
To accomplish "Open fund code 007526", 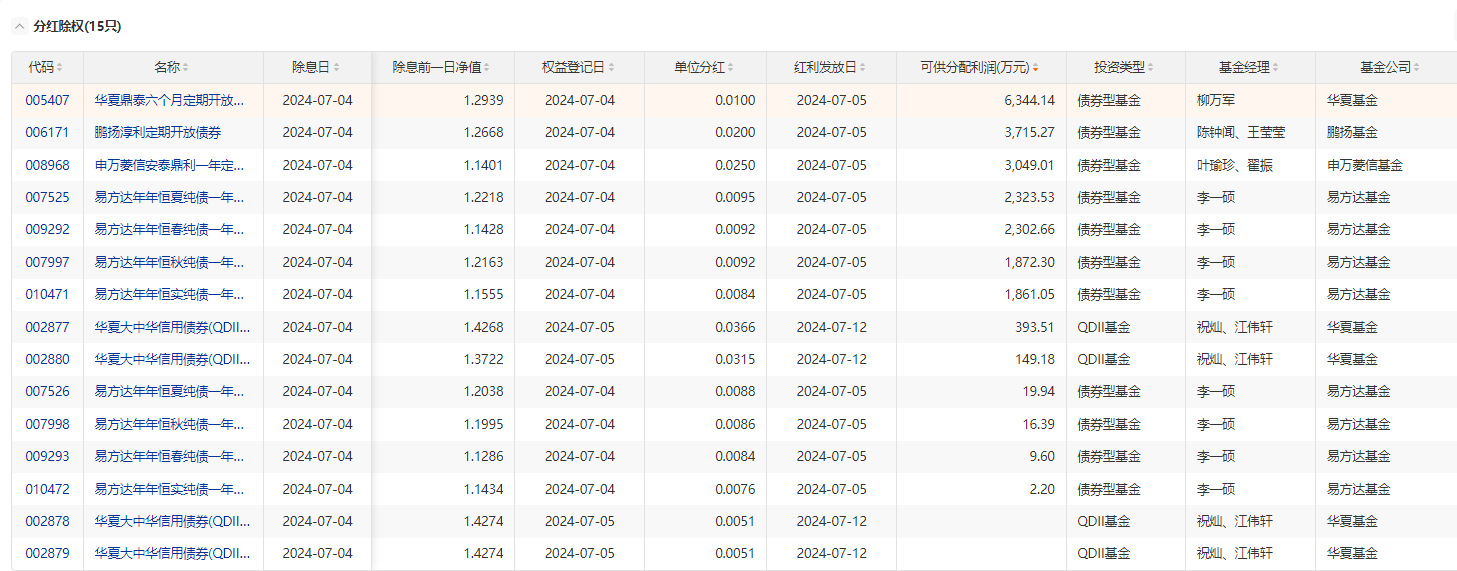I will point(47,391).
